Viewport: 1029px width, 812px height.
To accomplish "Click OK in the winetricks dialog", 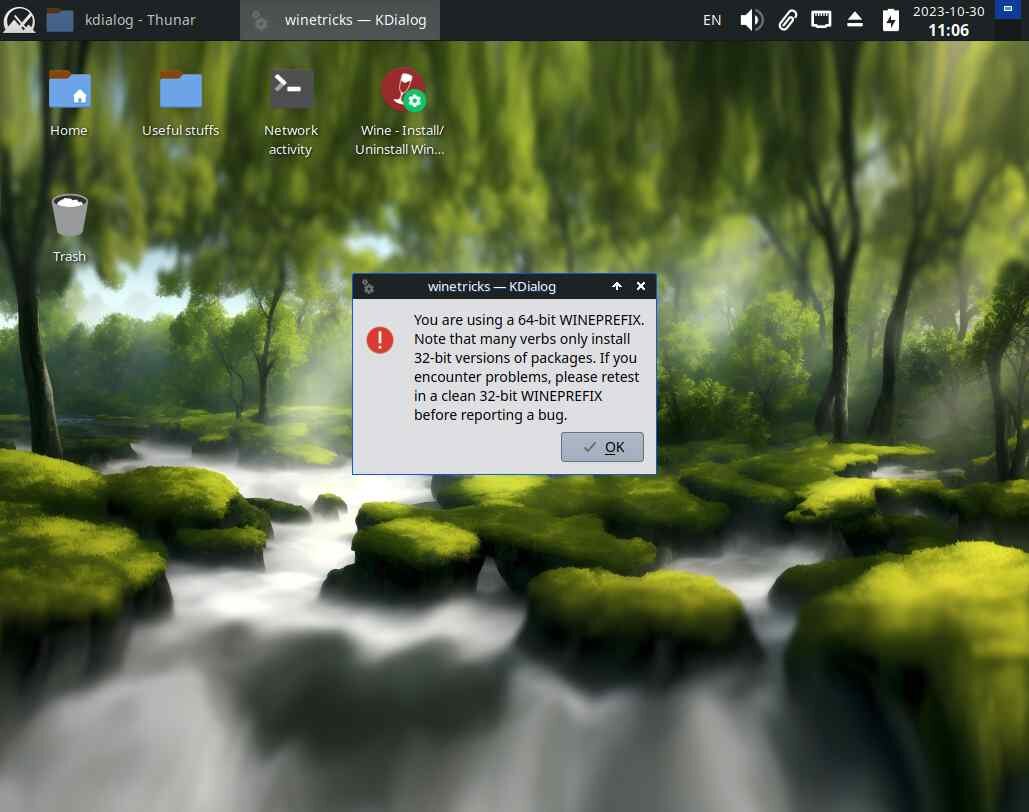I will [602, 447].
